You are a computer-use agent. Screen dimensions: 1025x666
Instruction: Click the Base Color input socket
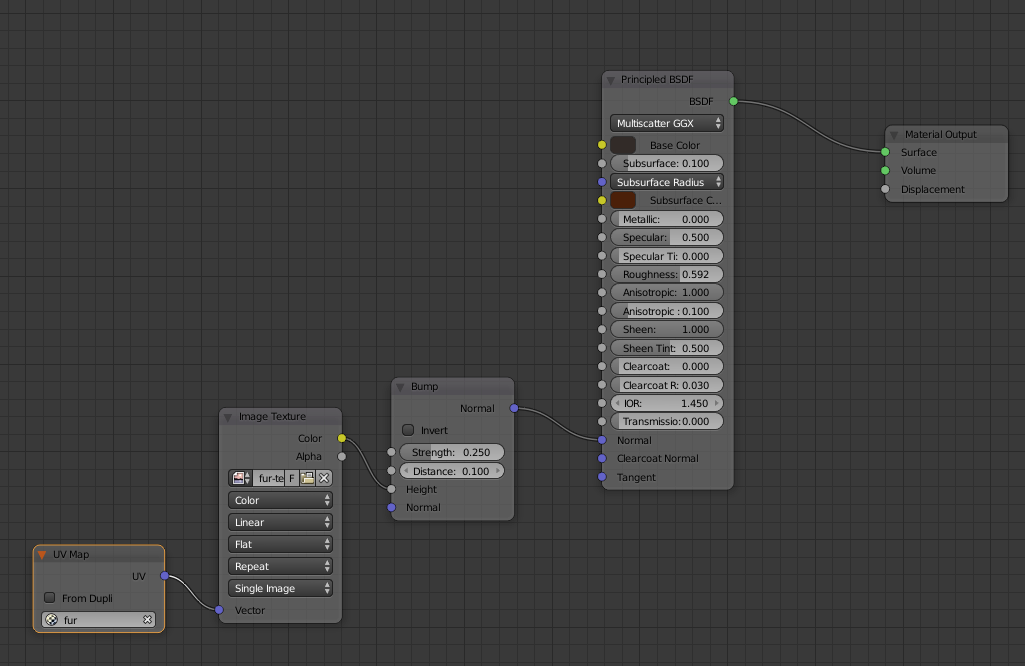pyautogui.click(x=602, y=145)
